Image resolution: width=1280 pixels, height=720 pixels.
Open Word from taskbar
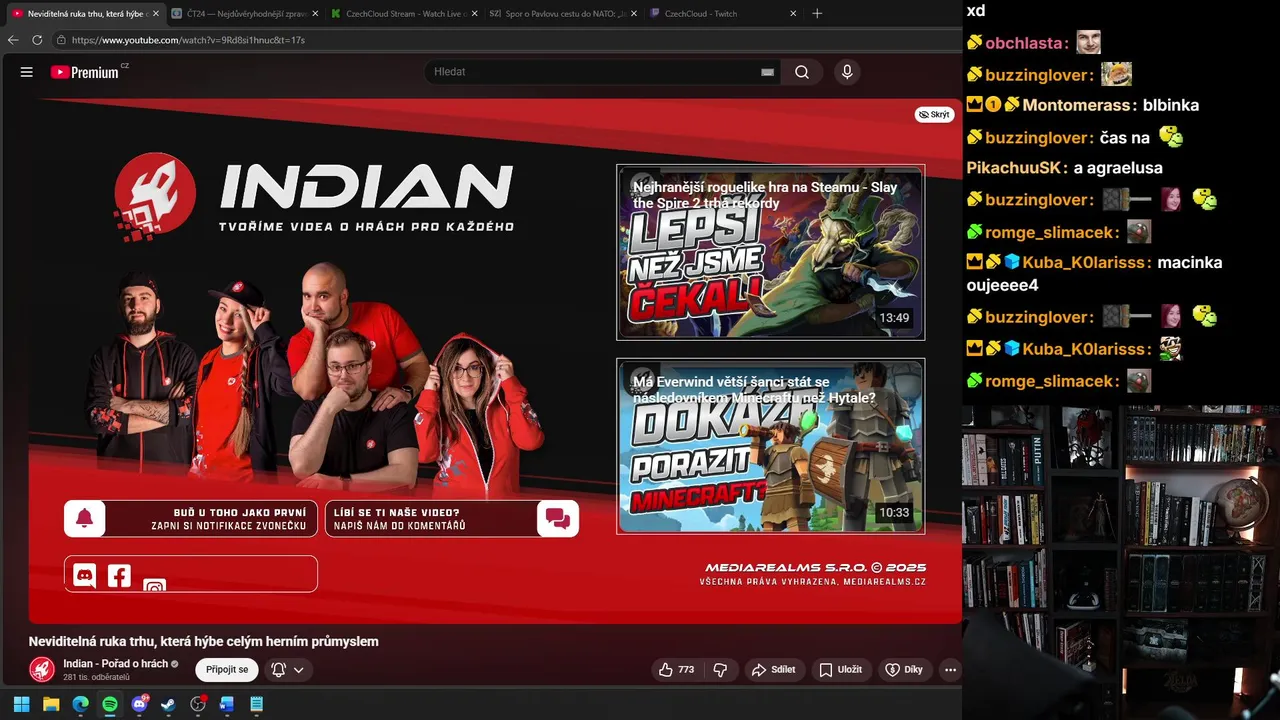point(227,704)
